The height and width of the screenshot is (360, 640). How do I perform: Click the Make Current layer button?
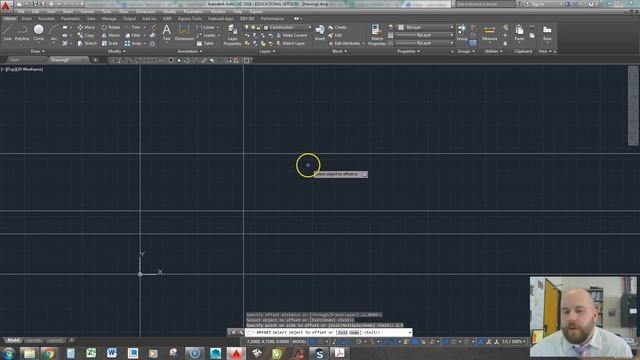[291, 35]
